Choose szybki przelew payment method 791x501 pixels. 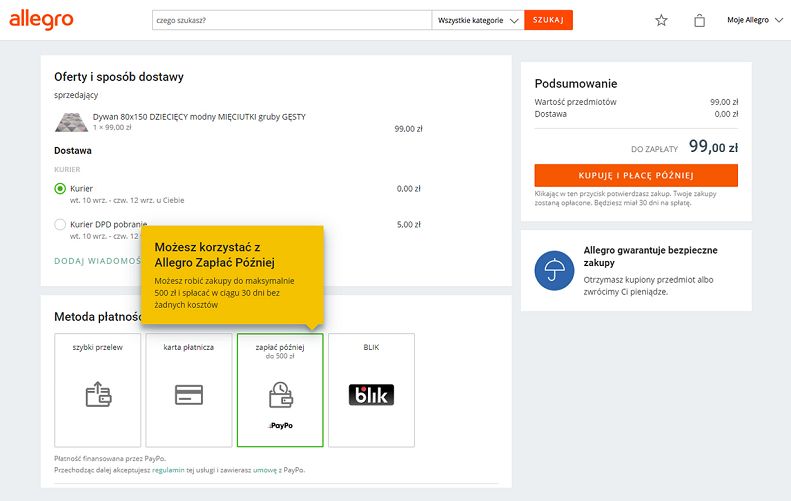97,390
